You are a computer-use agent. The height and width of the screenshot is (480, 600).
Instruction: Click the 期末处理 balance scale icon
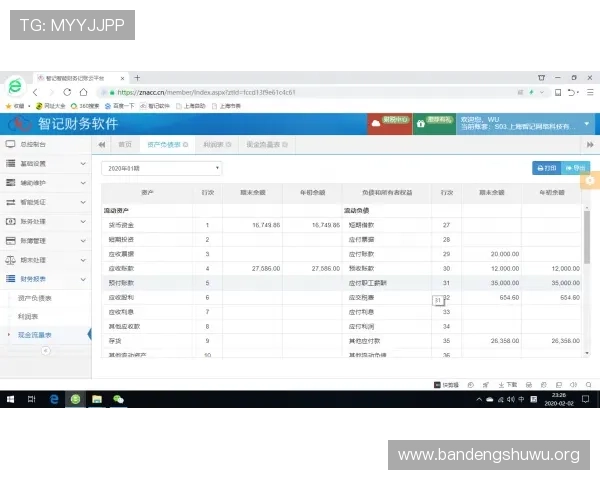(10, 260)
